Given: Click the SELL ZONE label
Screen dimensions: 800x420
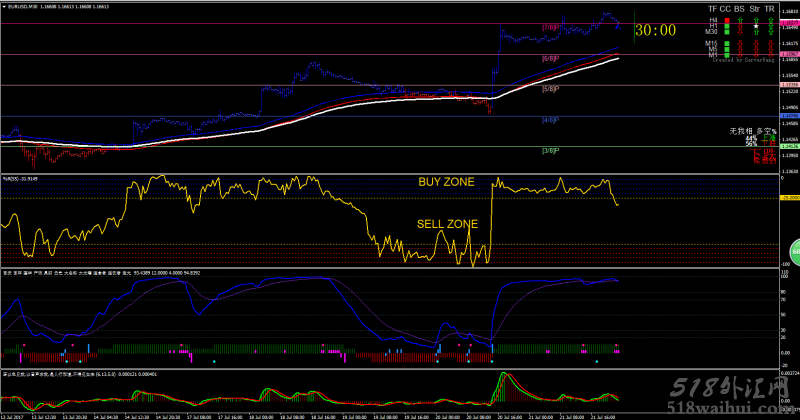Looking at the screenshot, I should click(x=446, y=223).
